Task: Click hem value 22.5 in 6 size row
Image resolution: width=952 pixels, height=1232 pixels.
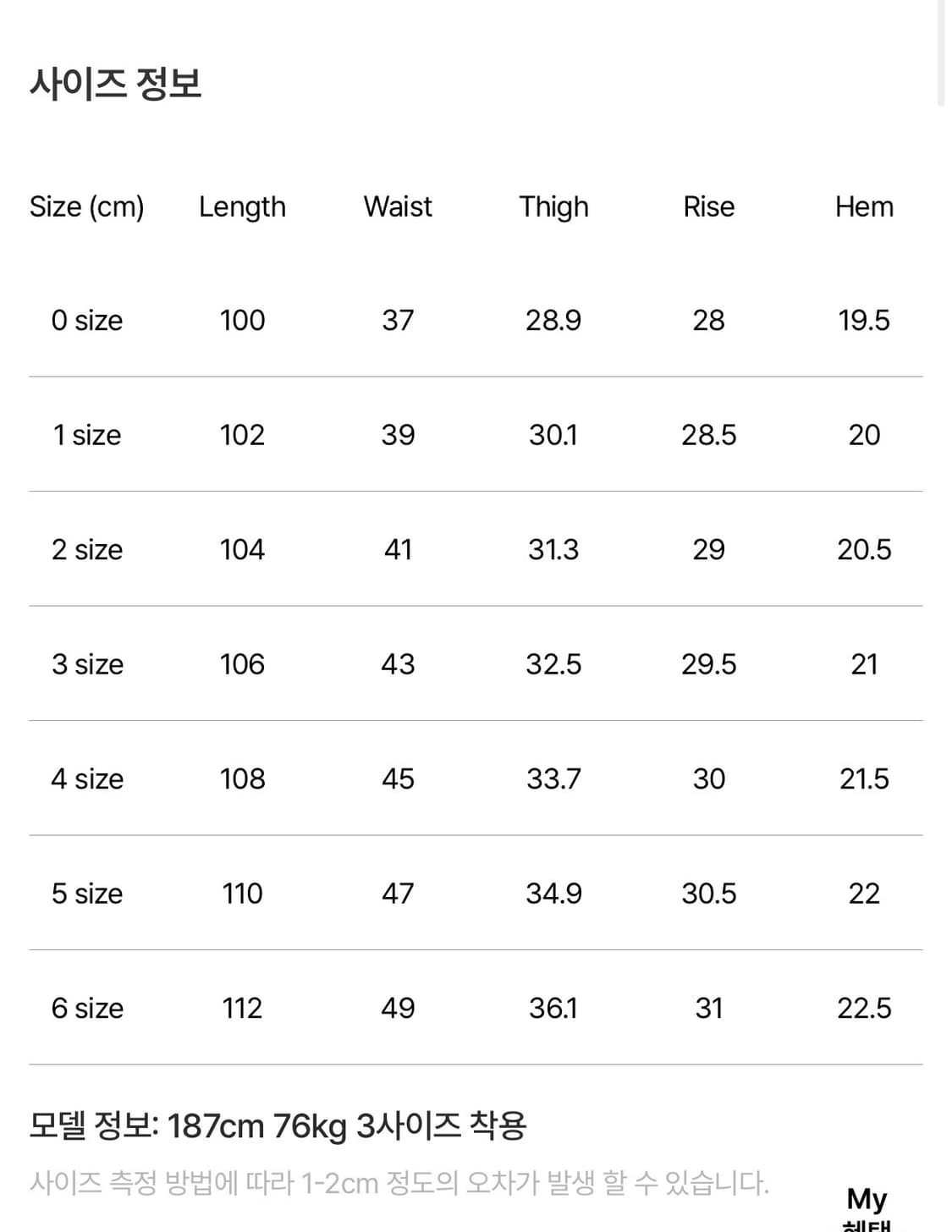Action: tap(864, 1008)
